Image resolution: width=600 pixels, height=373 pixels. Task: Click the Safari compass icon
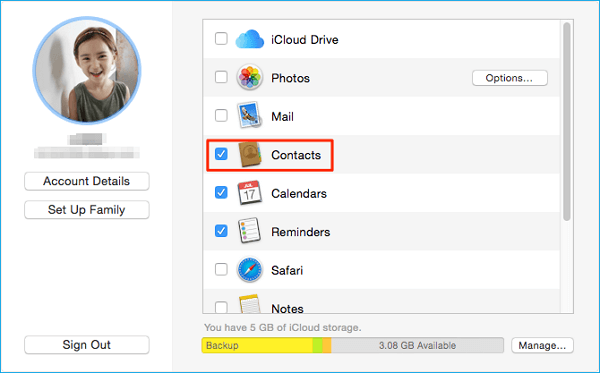point(249,270)
